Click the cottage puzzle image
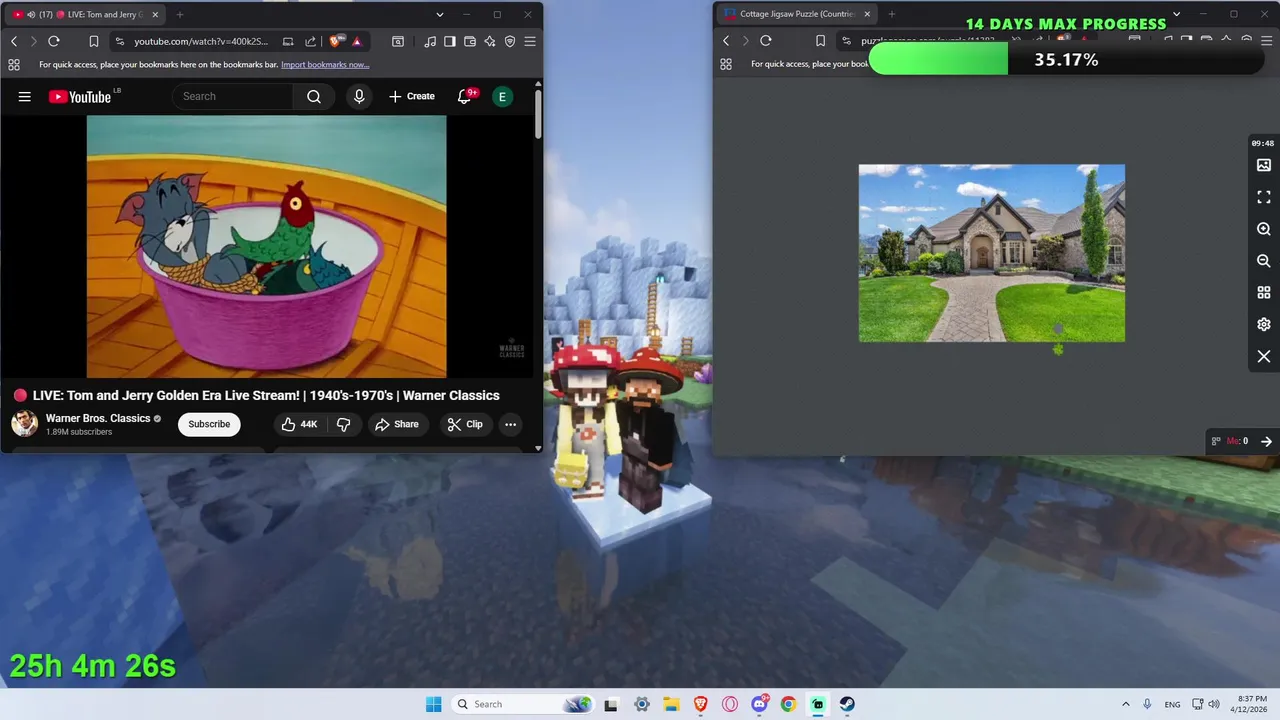Viewport: 1280px width, 720px height. [992, 253]
